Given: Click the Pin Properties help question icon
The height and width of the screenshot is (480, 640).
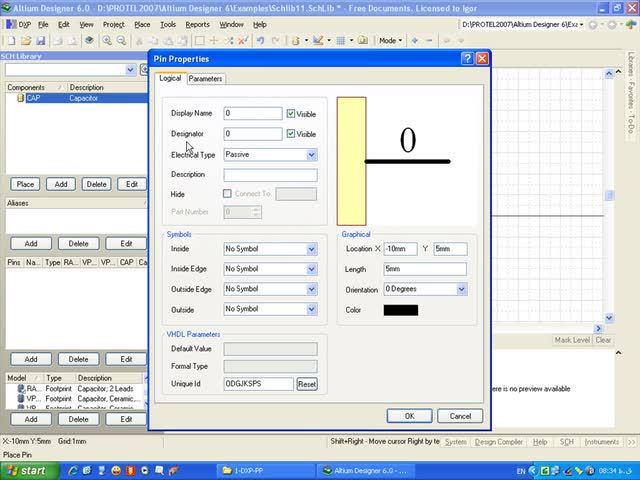Looking at the screenshot, I should click(467, 58).
